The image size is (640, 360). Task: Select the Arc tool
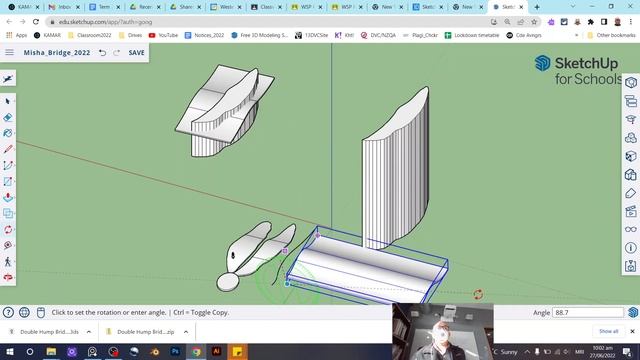click(8, 165)
